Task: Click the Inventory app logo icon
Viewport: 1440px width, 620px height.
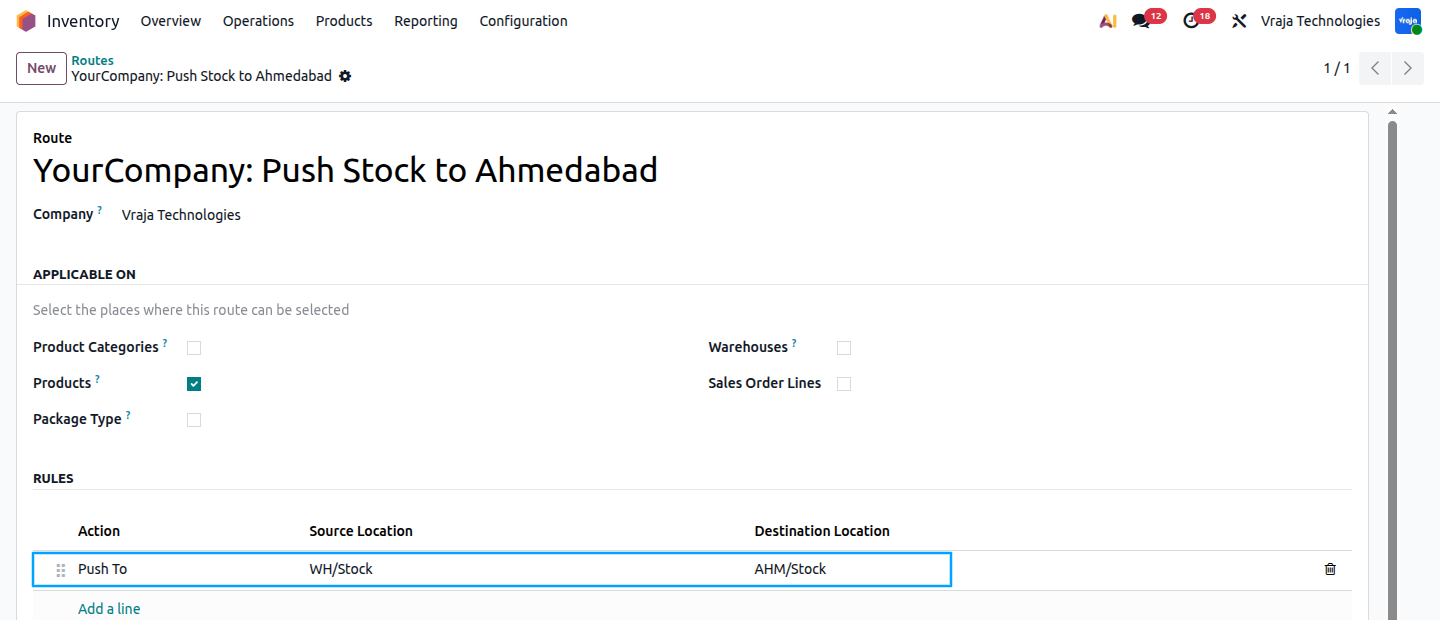Action: click(x=26, y=21)
